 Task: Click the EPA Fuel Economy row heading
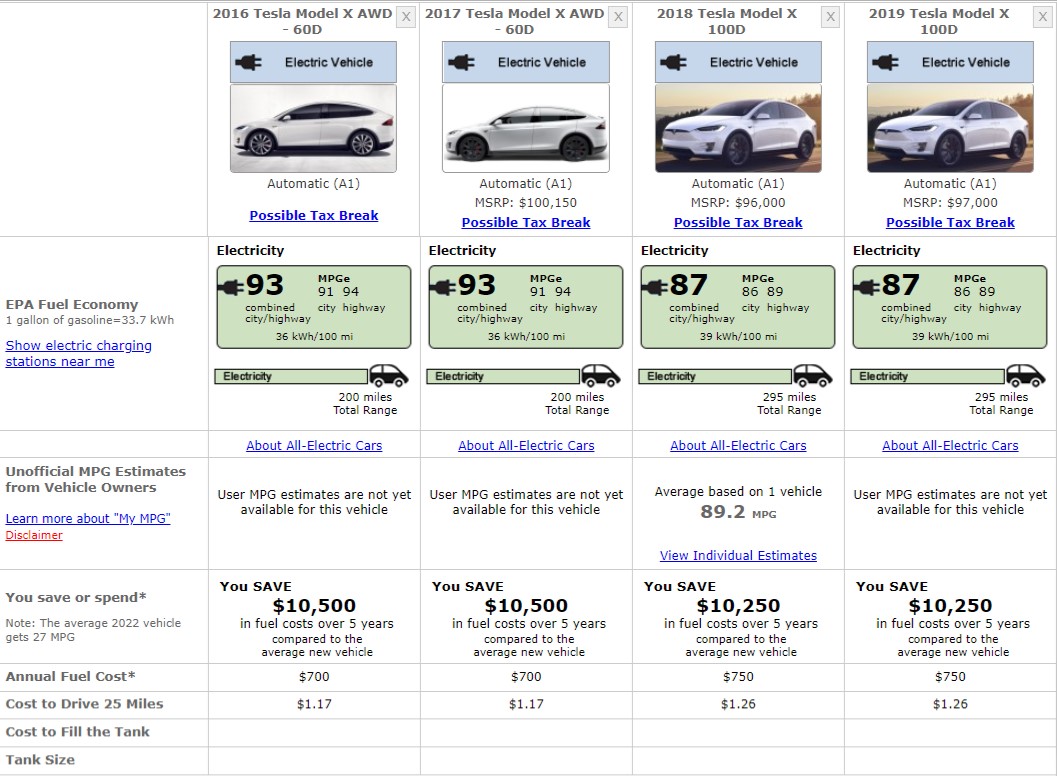pyautogui.click(x=71, y=305)
